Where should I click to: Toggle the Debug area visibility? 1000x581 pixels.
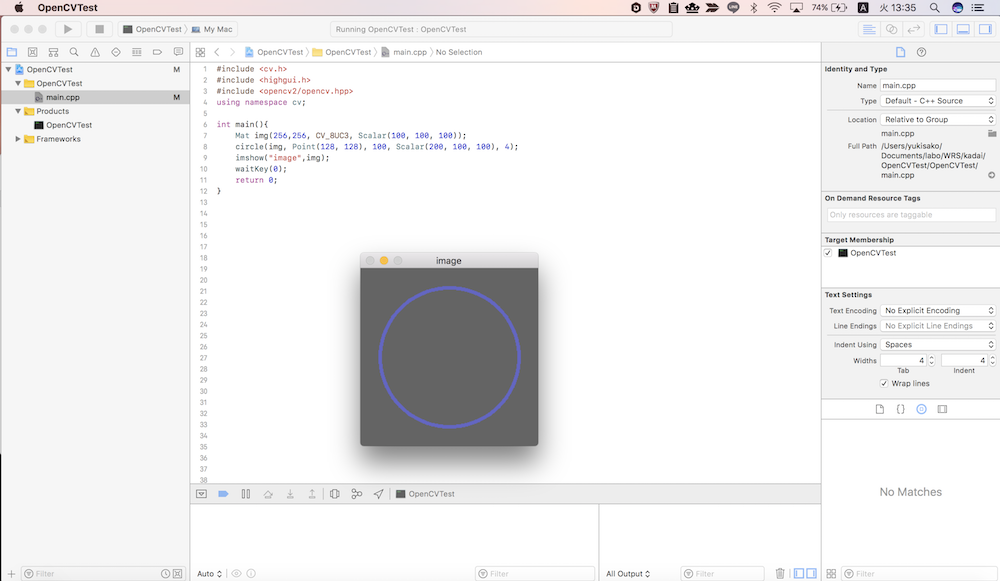tap(963, 29)
